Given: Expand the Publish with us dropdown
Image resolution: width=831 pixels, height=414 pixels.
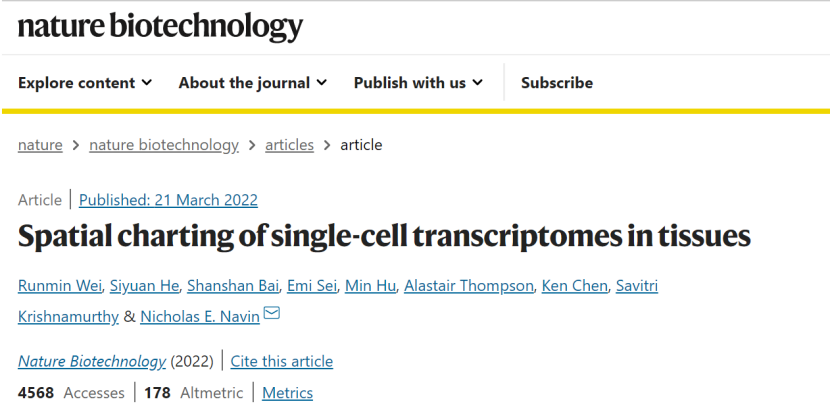Looking at the screenshot, I should (419, 83).
